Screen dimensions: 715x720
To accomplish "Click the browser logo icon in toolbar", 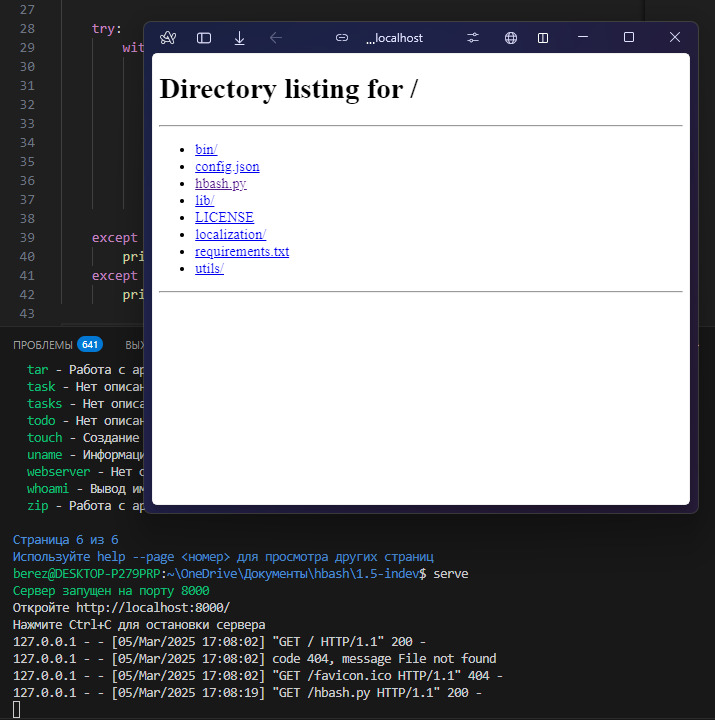I will 168,38.
